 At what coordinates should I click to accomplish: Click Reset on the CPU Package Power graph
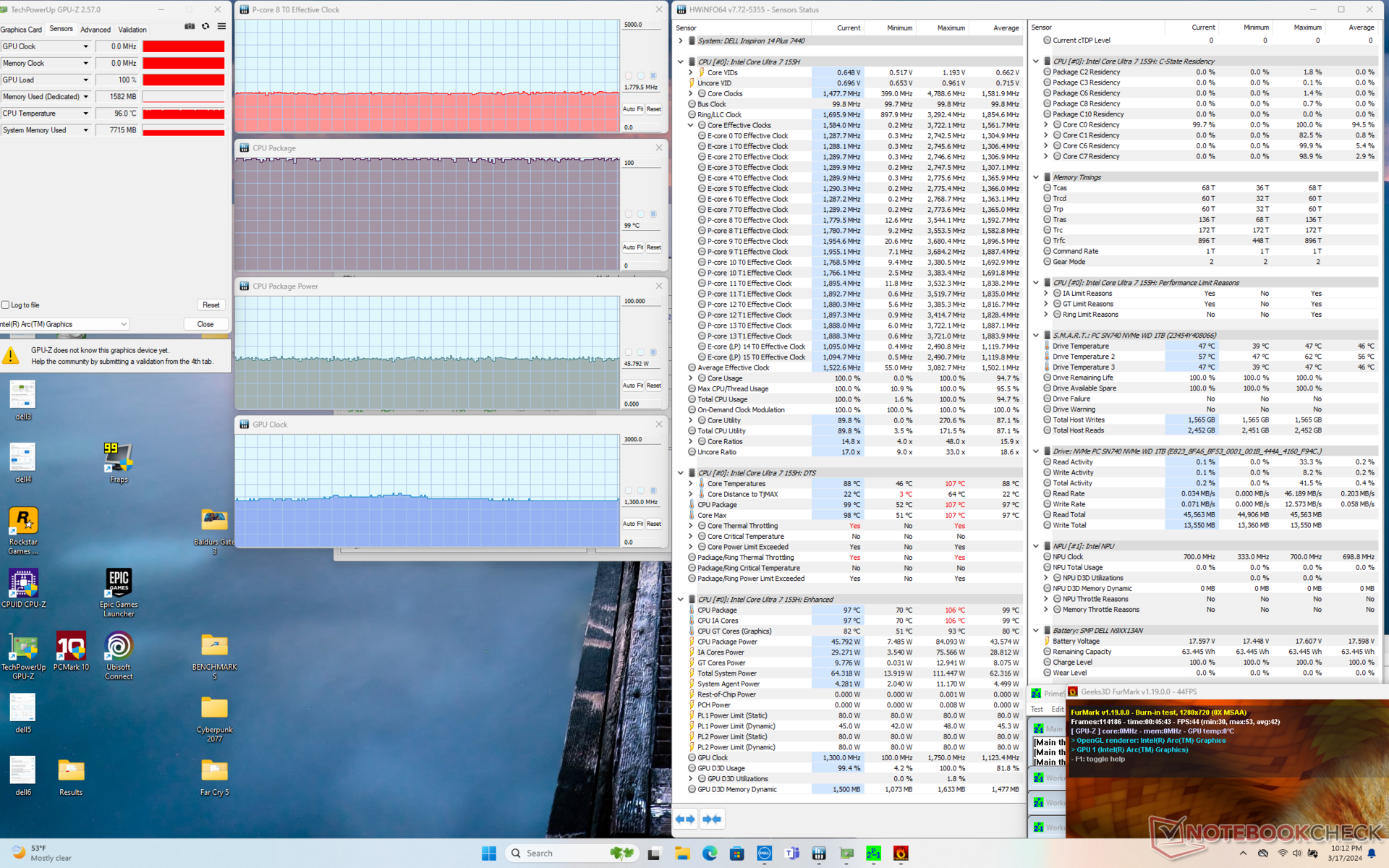click(654, 386)
